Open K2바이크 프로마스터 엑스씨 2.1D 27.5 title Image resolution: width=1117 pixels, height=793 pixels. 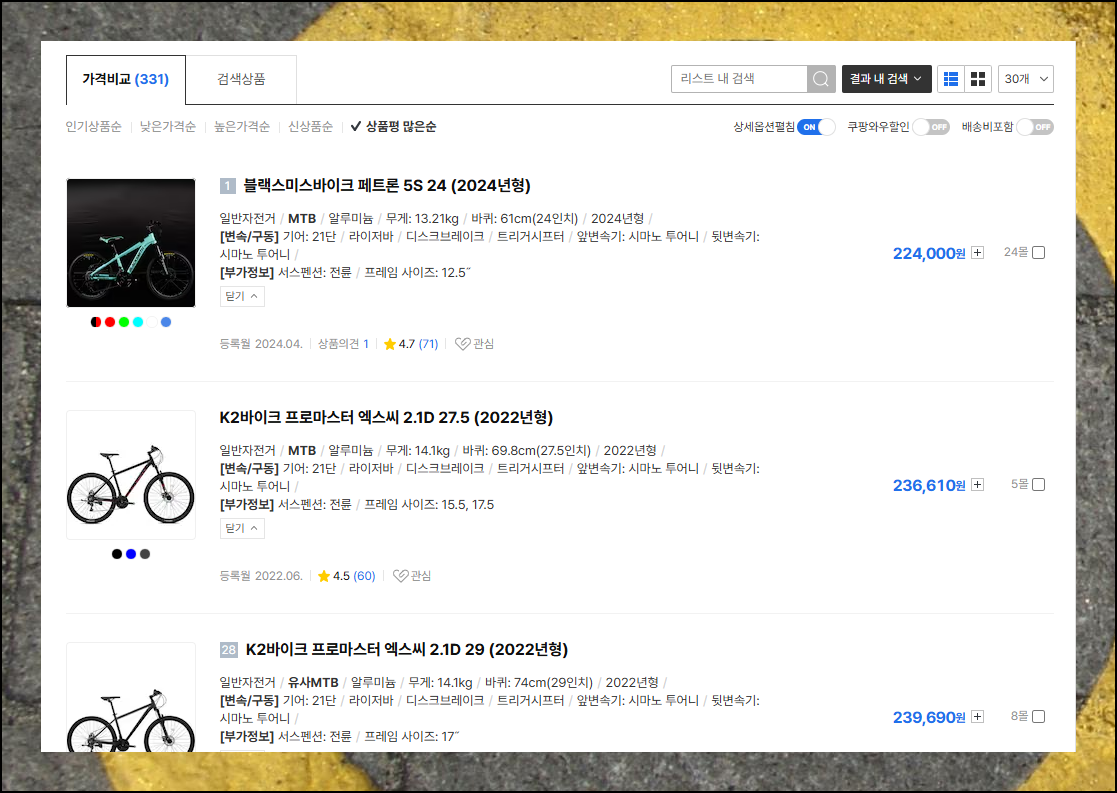[386, 418]
